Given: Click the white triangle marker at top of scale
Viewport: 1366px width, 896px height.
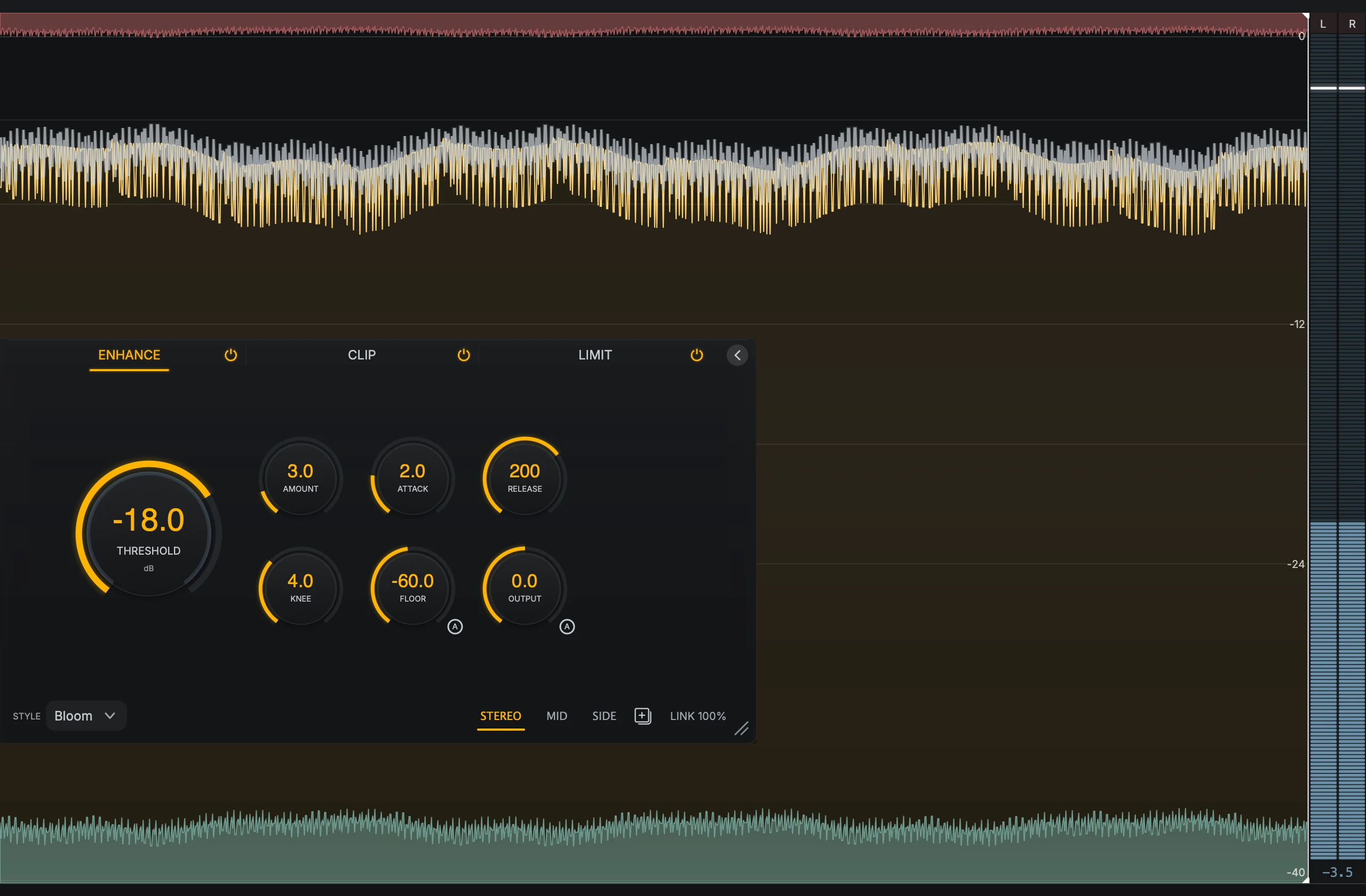Looking at the screenshot, I should 1306,16.
